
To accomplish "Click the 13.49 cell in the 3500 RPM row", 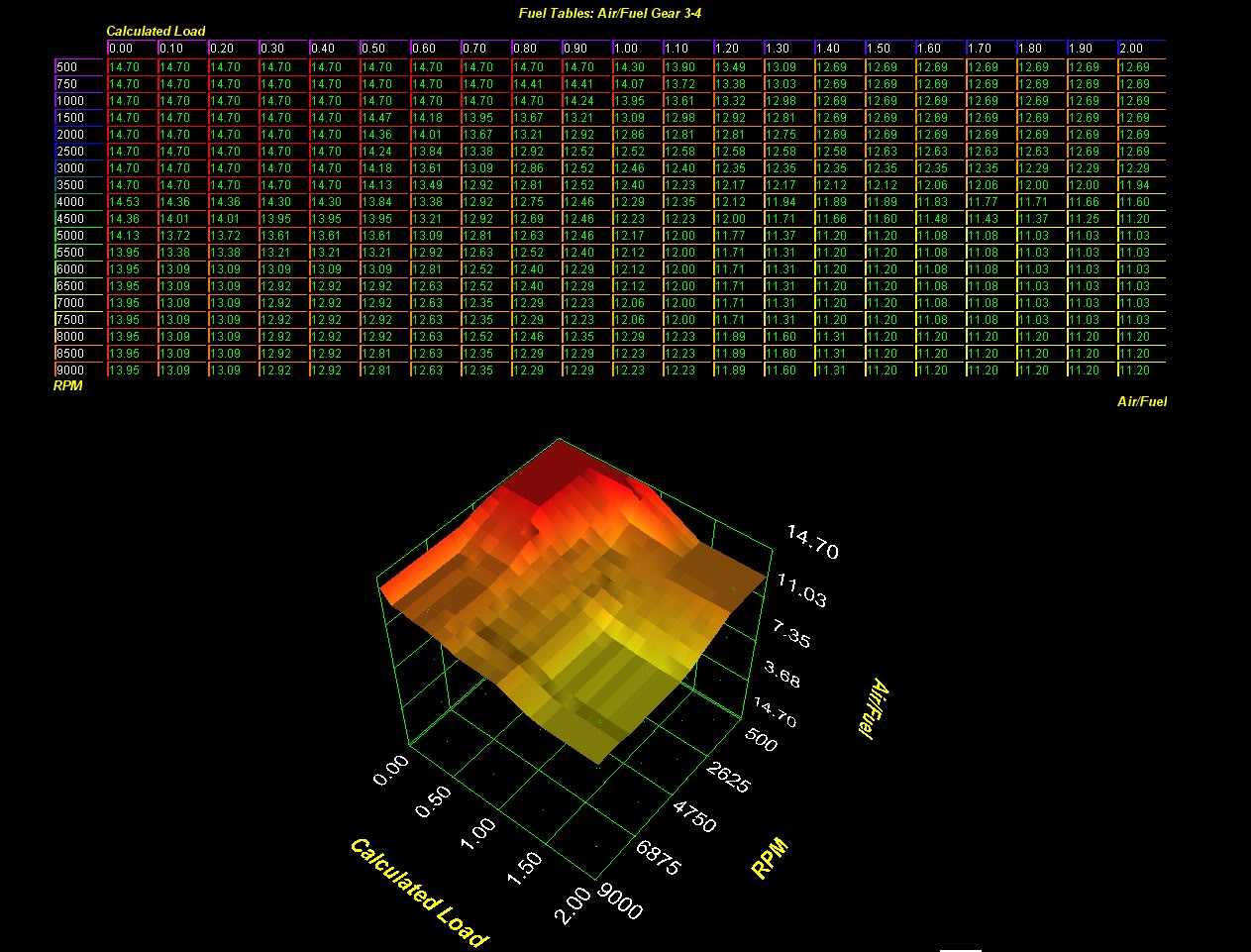I will [x=435, y=185].
